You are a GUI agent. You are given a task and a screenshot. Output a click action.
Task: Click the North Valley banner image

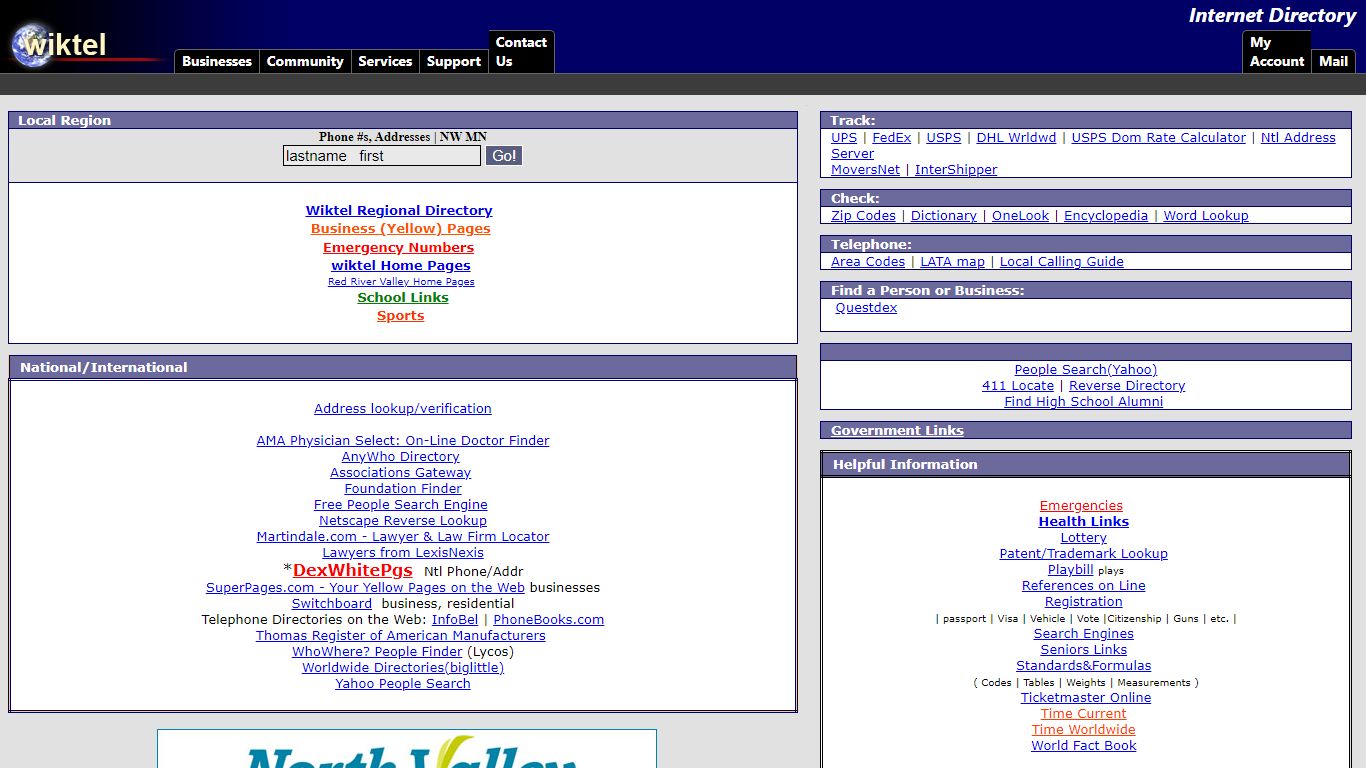407,749
